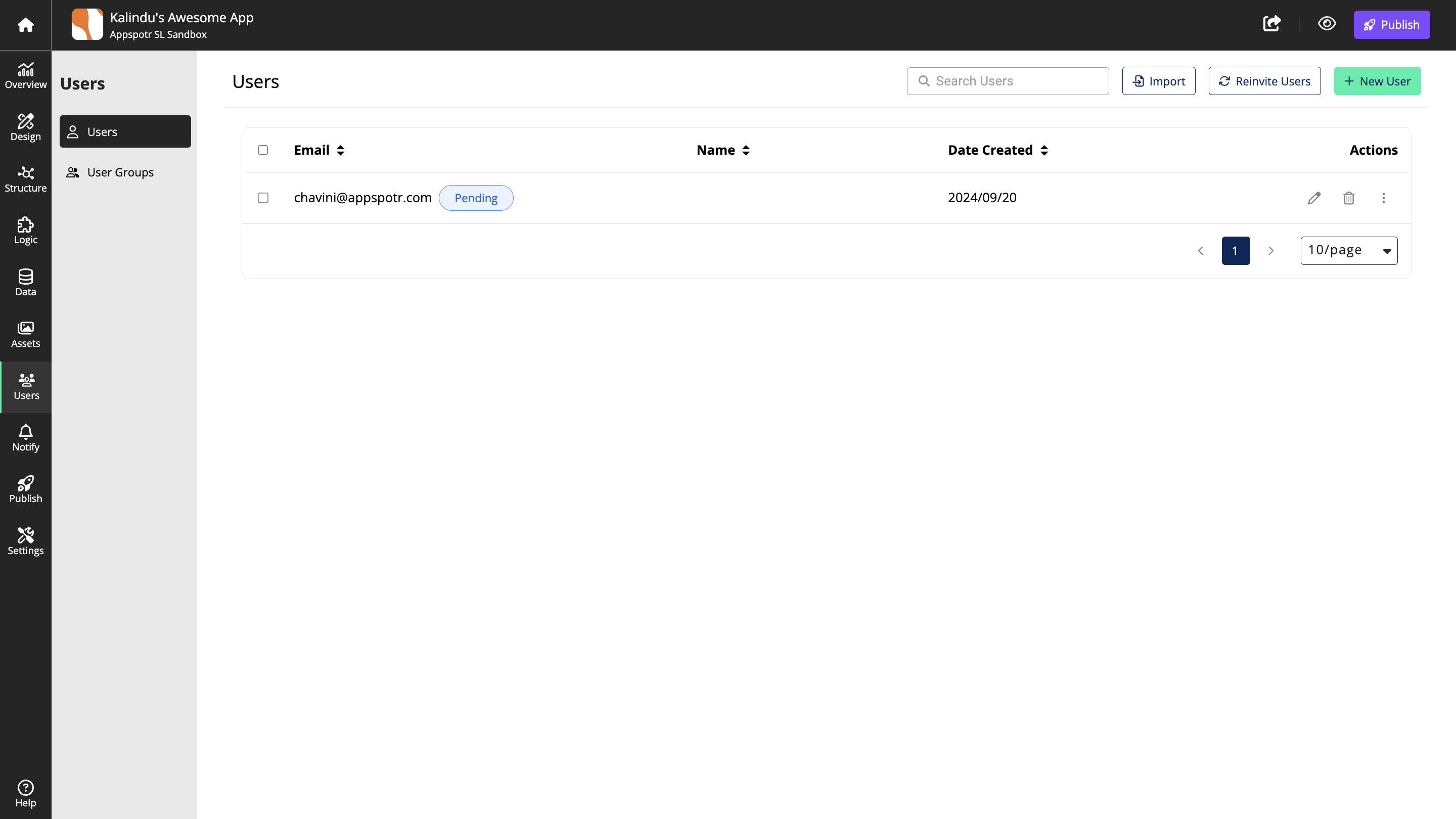Click the Pending status badge
This screenshot has height=819, width=1456.
(476, 198)
